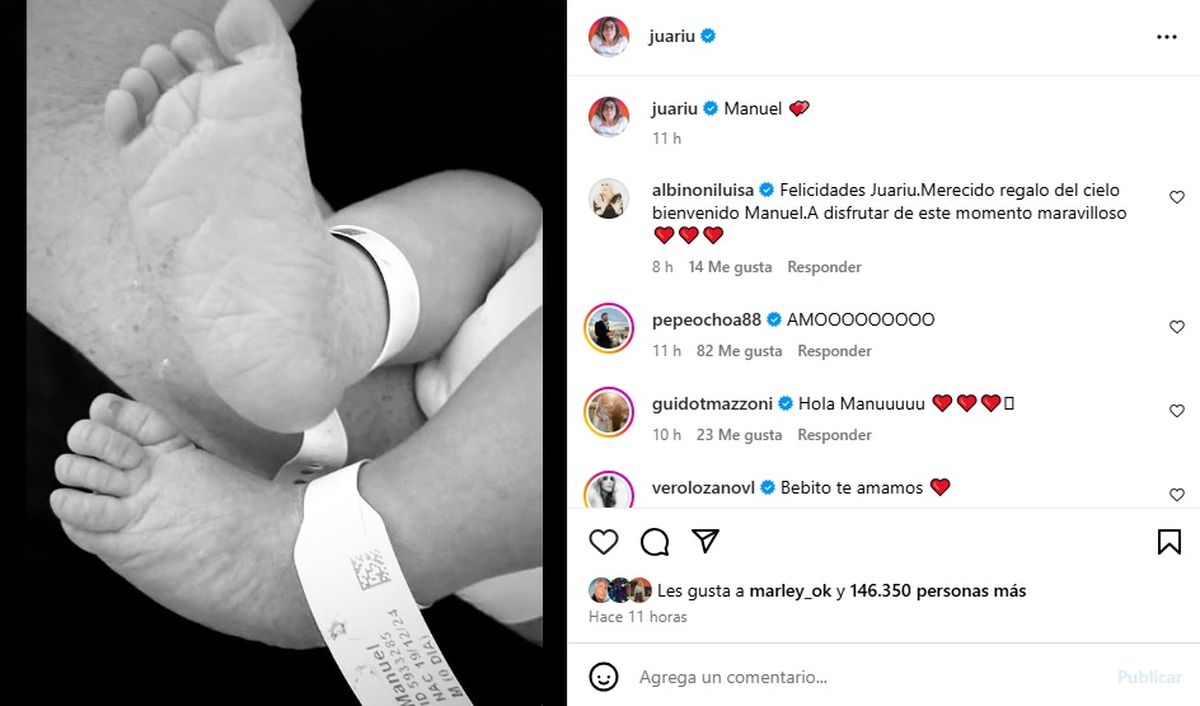Reply to albinoniluisa's comment
The height and width of the screenshot is (706, 1200).
[824, 267]
